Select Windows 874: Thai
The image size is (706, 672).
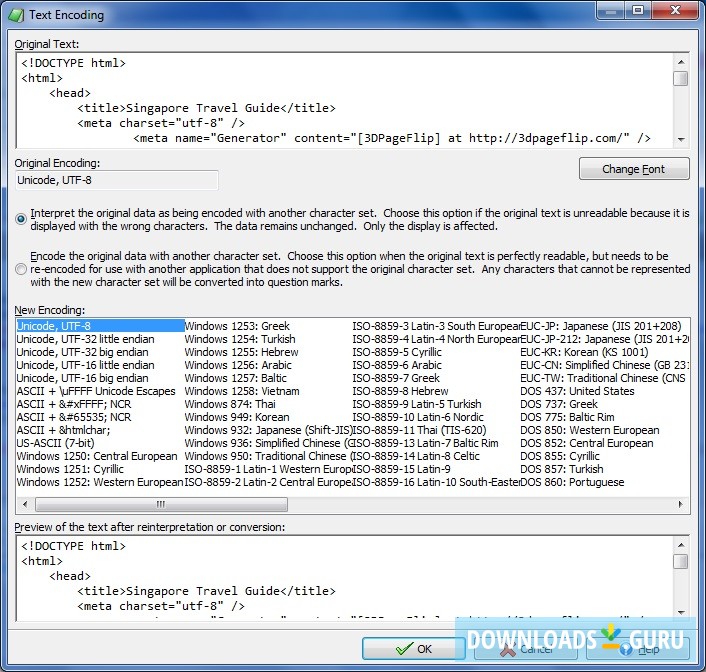pos(230,404)
